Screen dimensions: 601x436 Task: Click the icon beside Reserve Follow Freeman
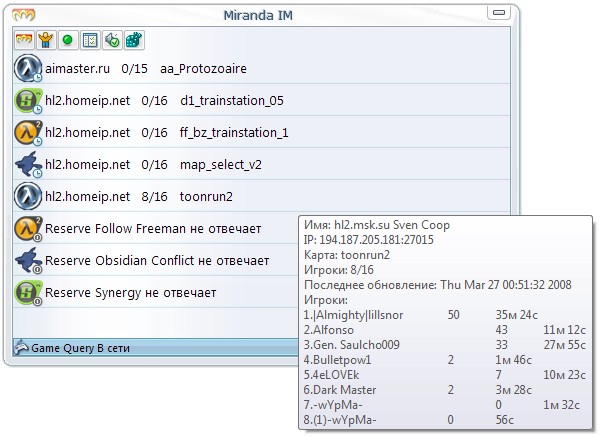pyautogui.click(x=28, y=228)
